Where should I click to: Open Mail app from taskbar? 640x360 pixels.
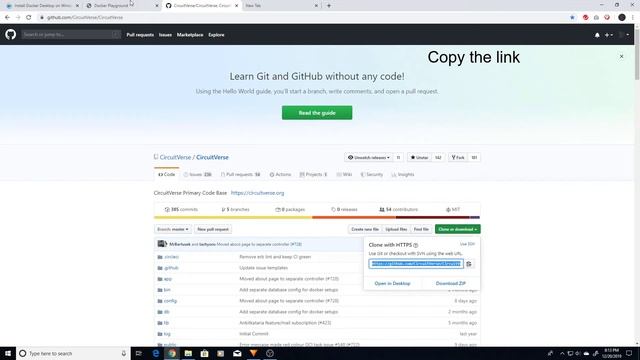coord(237,353)
